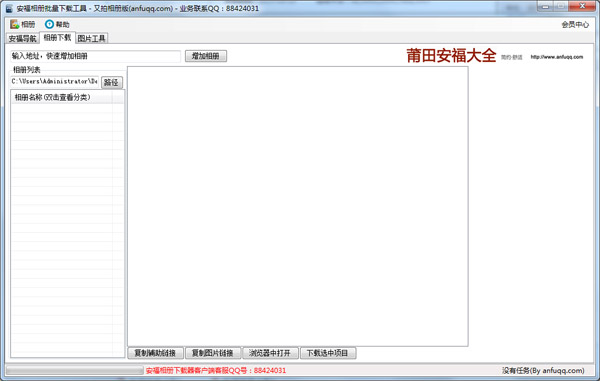The width and height of the screenshot is (600, 381).
Task: Click the 相册名称 column header
Action: pos(62,98)
